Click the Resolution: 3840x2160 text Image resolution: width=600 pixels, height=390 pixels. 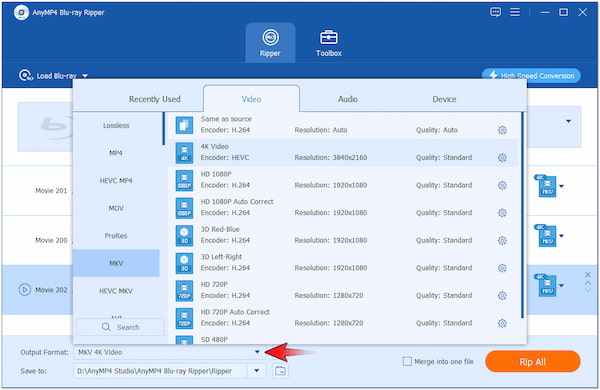(331, 158)
